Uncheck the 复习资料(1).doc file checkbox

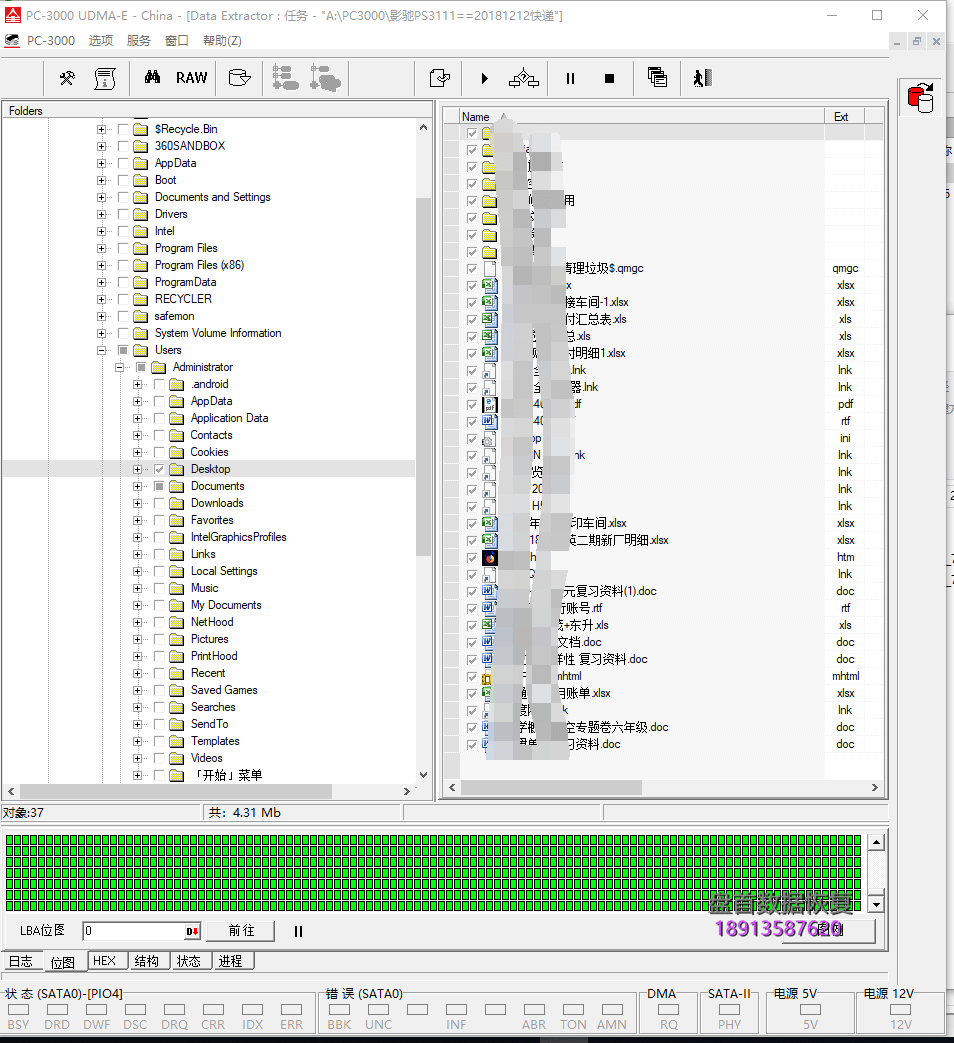point(472,591)
